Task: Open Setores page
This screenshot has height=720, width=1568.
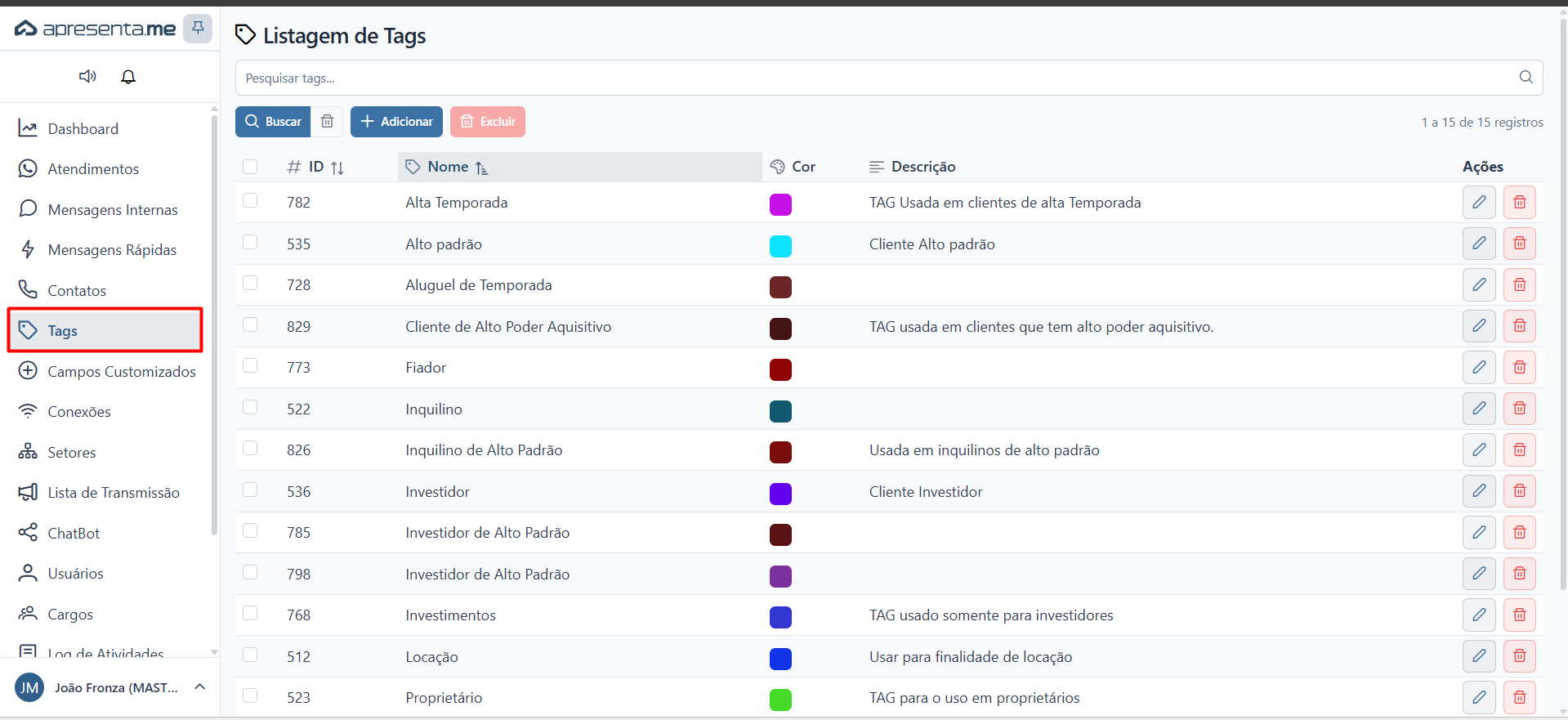Action: click(x=106, y=452)
